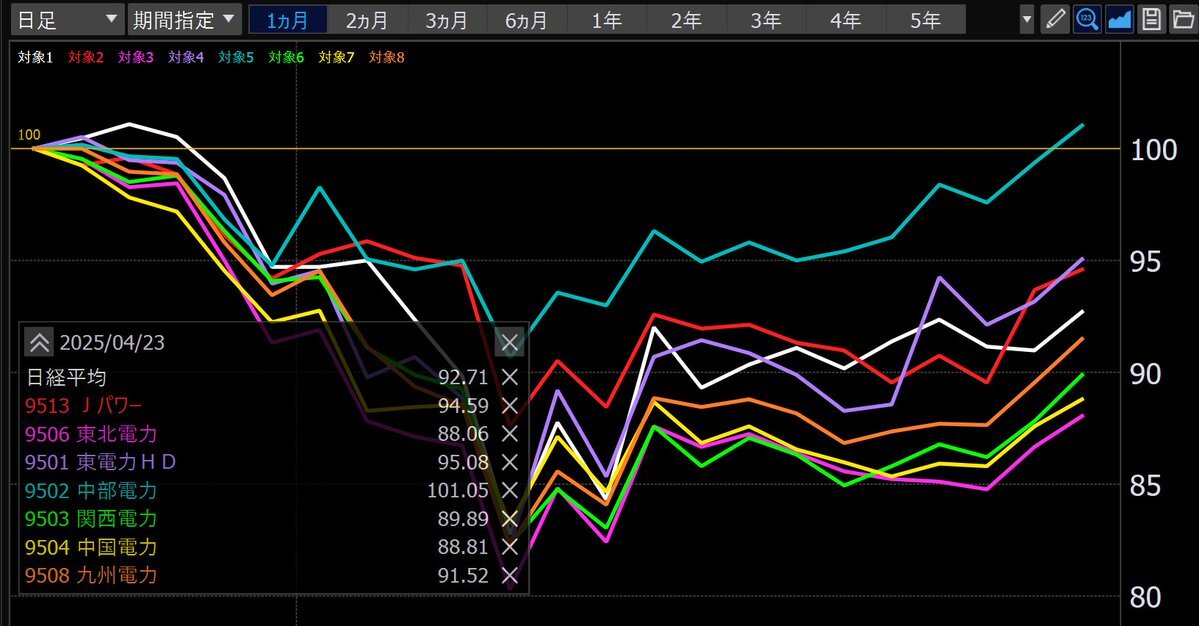Click the 日経平均 legend row name
The image size is (1199, 626).
pyautogui.click(x=67, y=377)
